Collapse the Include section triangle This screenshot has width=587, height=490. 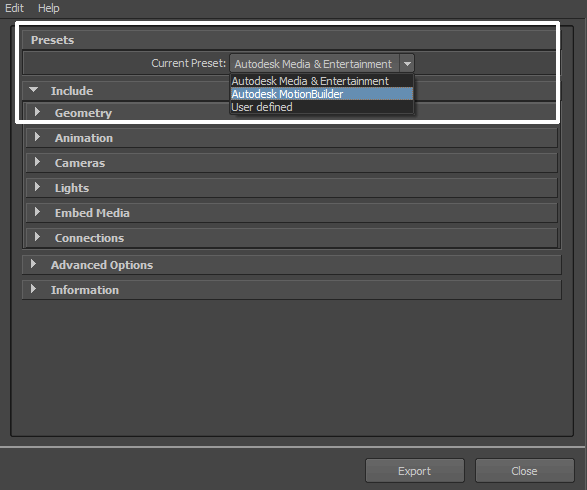(x=34, y=90)
